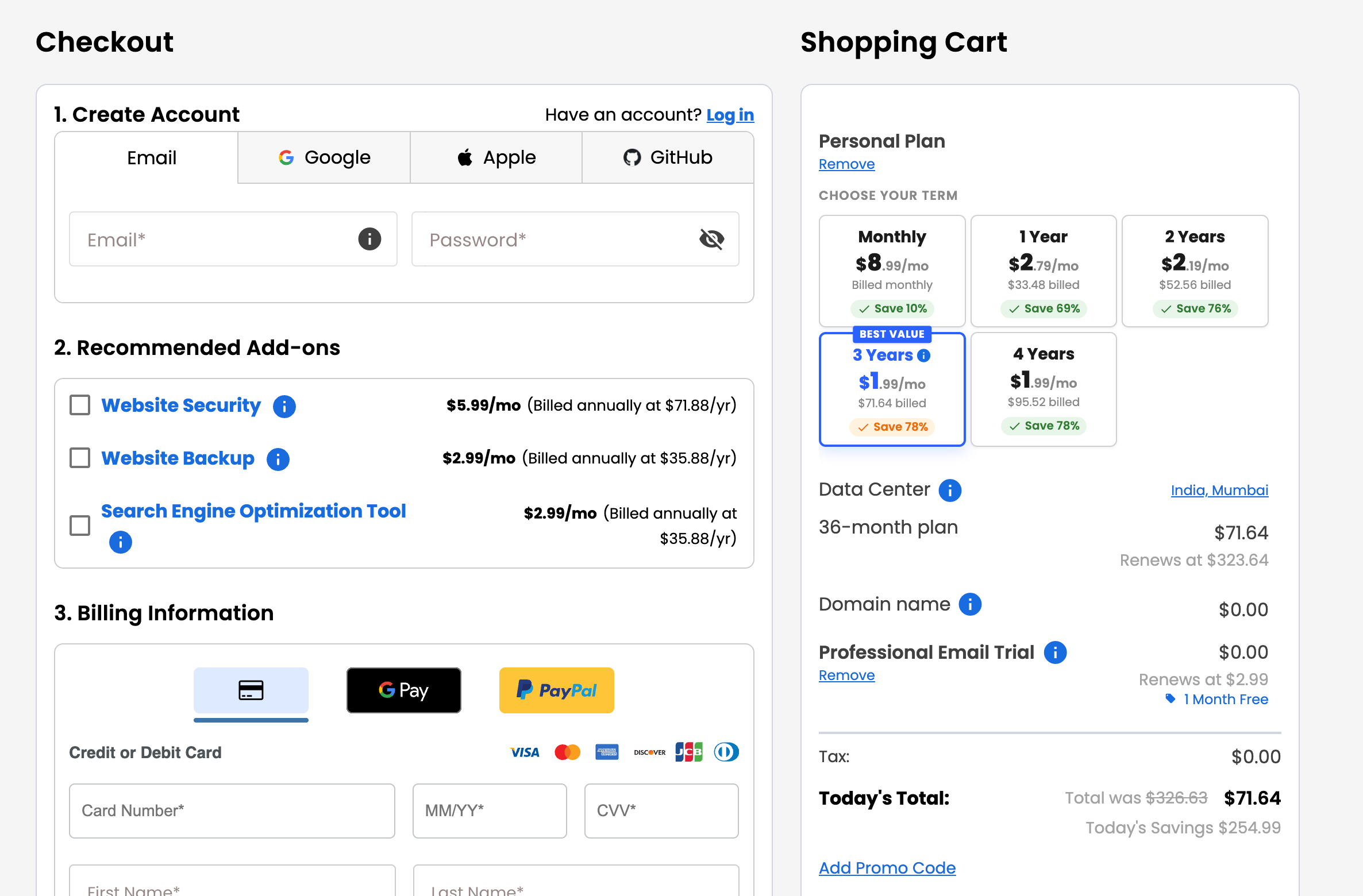Screen dimensions: 1363x896
Task: Click Professional Email Trial info icon
Action: point(1056,652)
